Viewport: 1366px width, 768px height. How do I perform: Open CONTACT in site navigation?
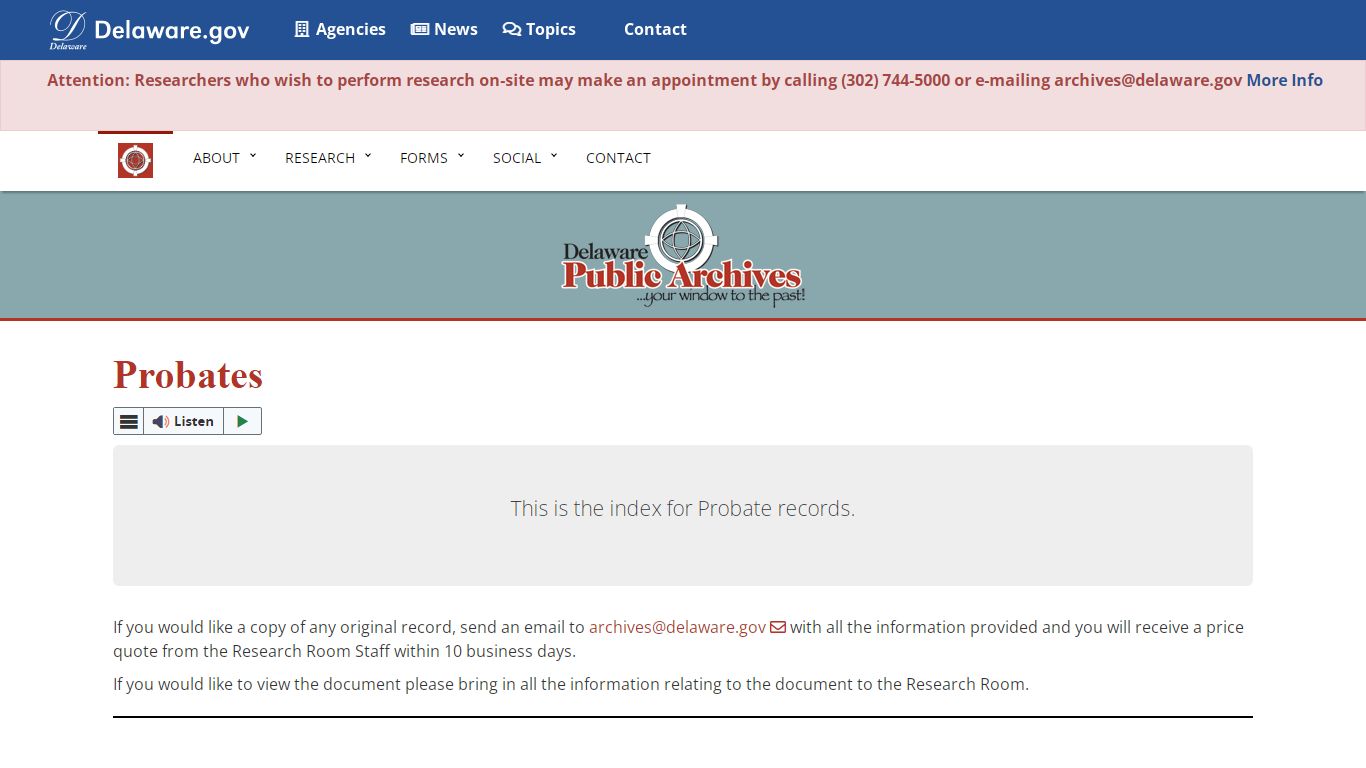click(x=618, y=158)
